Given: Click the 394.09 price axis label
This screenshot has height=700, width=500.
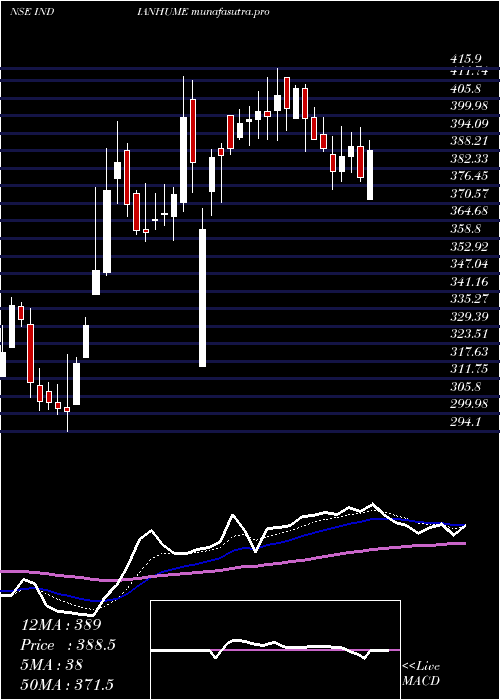Looking at the screenshot, I should click(468, 124).
